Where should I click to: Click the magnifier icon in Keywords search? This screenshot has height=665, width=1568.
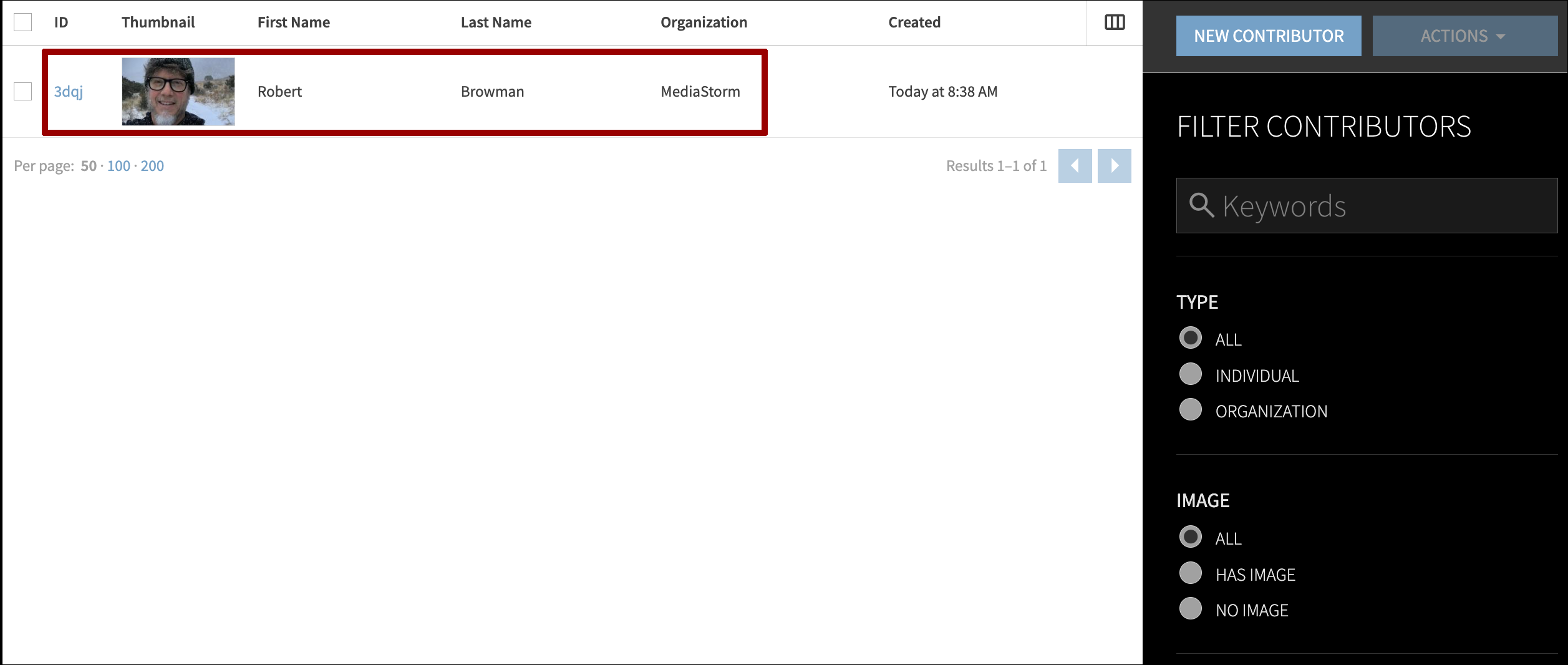click(x=1201, y=205)
